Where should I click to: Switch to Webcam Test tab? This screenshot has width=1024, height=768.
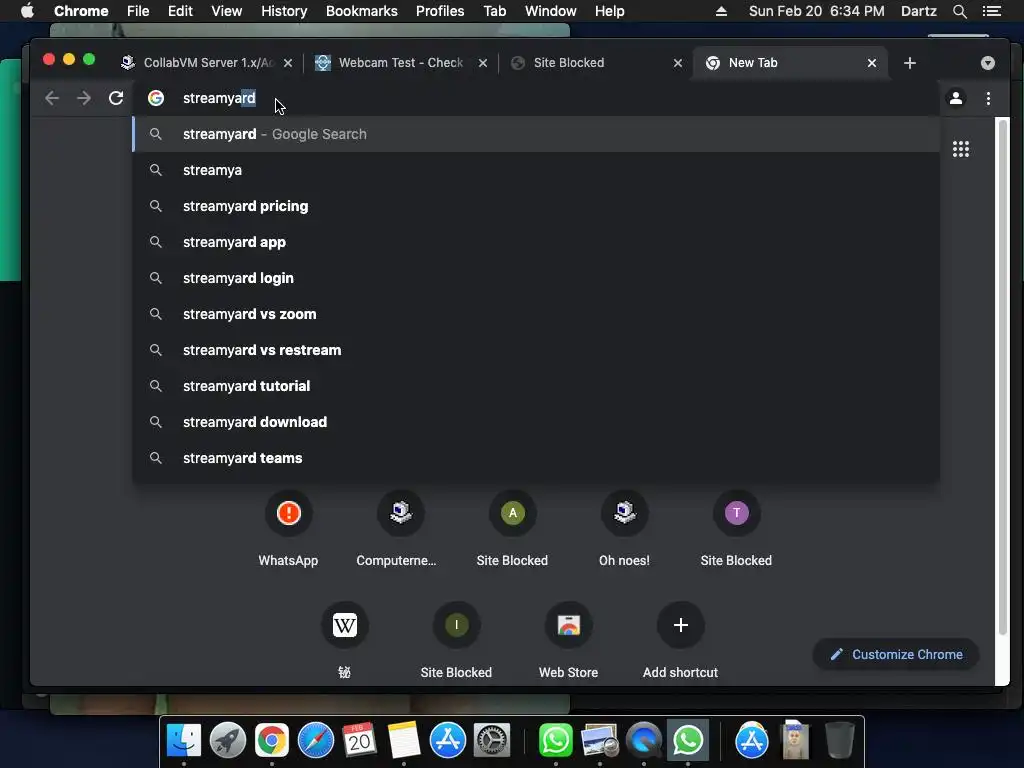[x=398, y=63]
